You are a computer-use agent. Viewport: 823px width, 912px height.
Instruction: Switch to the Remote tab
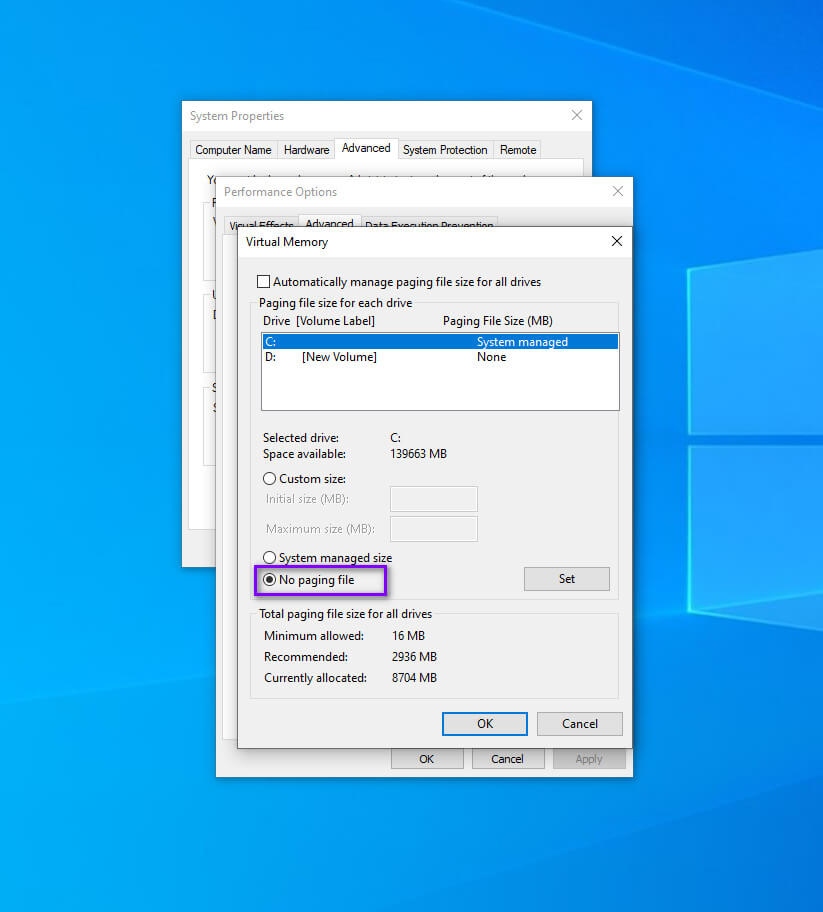(x=518, y=149)
